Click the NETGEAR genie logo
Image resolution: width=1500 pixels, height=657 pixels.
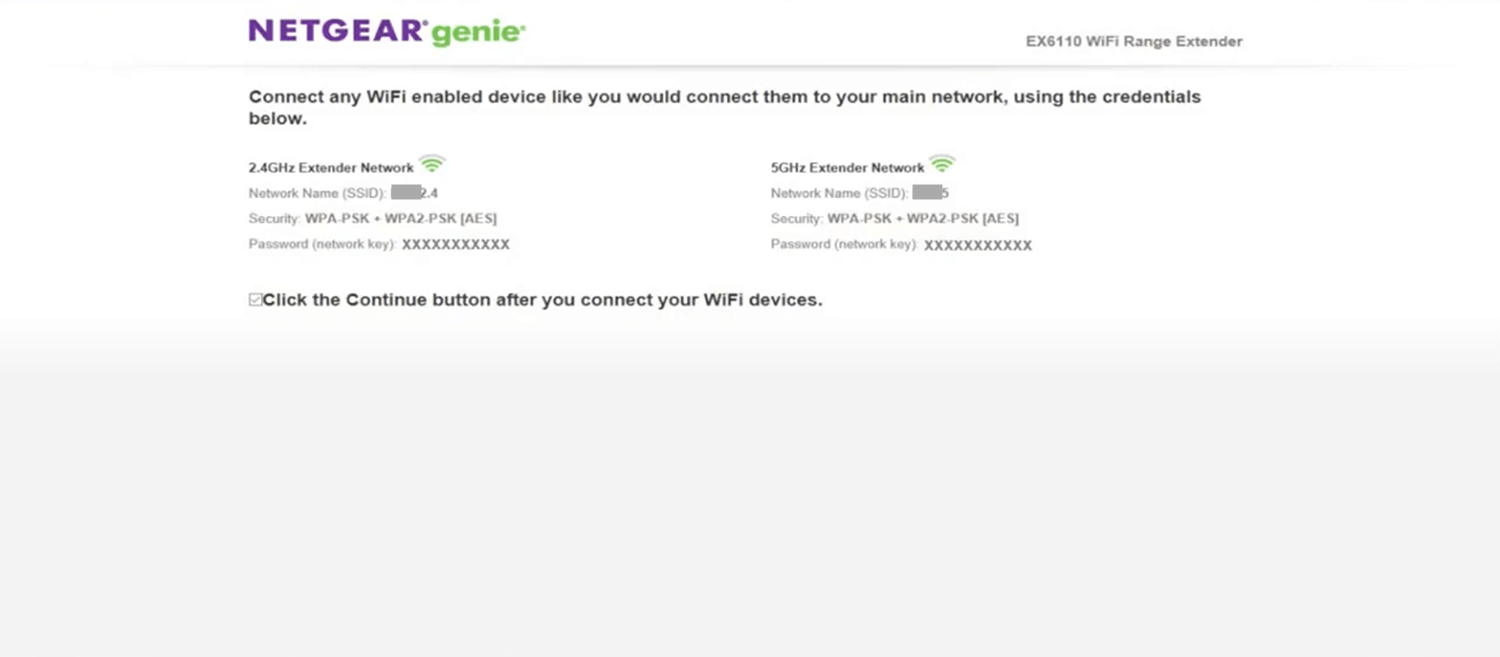point(386,31)
